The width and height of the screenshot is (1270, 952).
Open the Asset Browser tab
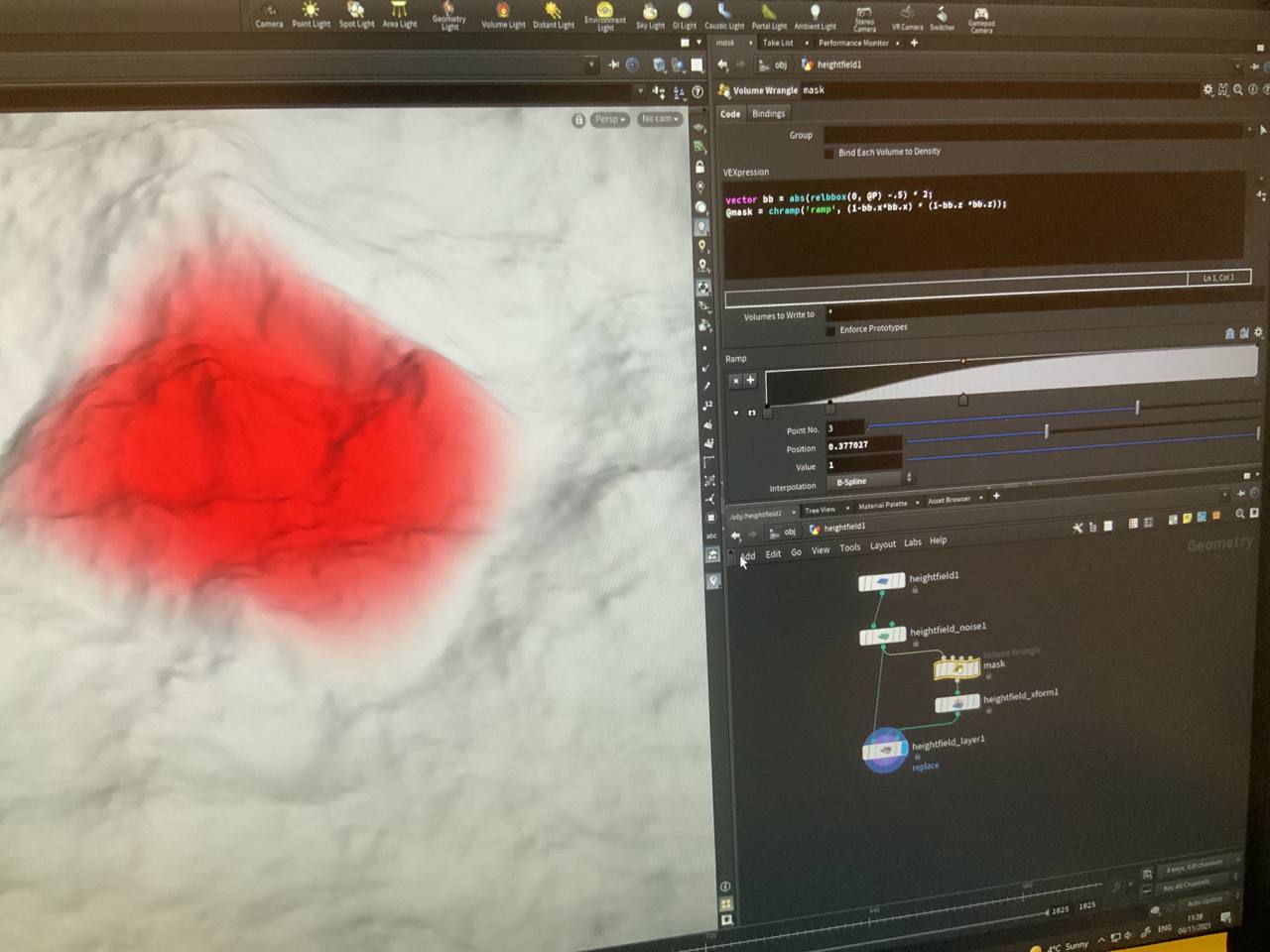(950, 500)
